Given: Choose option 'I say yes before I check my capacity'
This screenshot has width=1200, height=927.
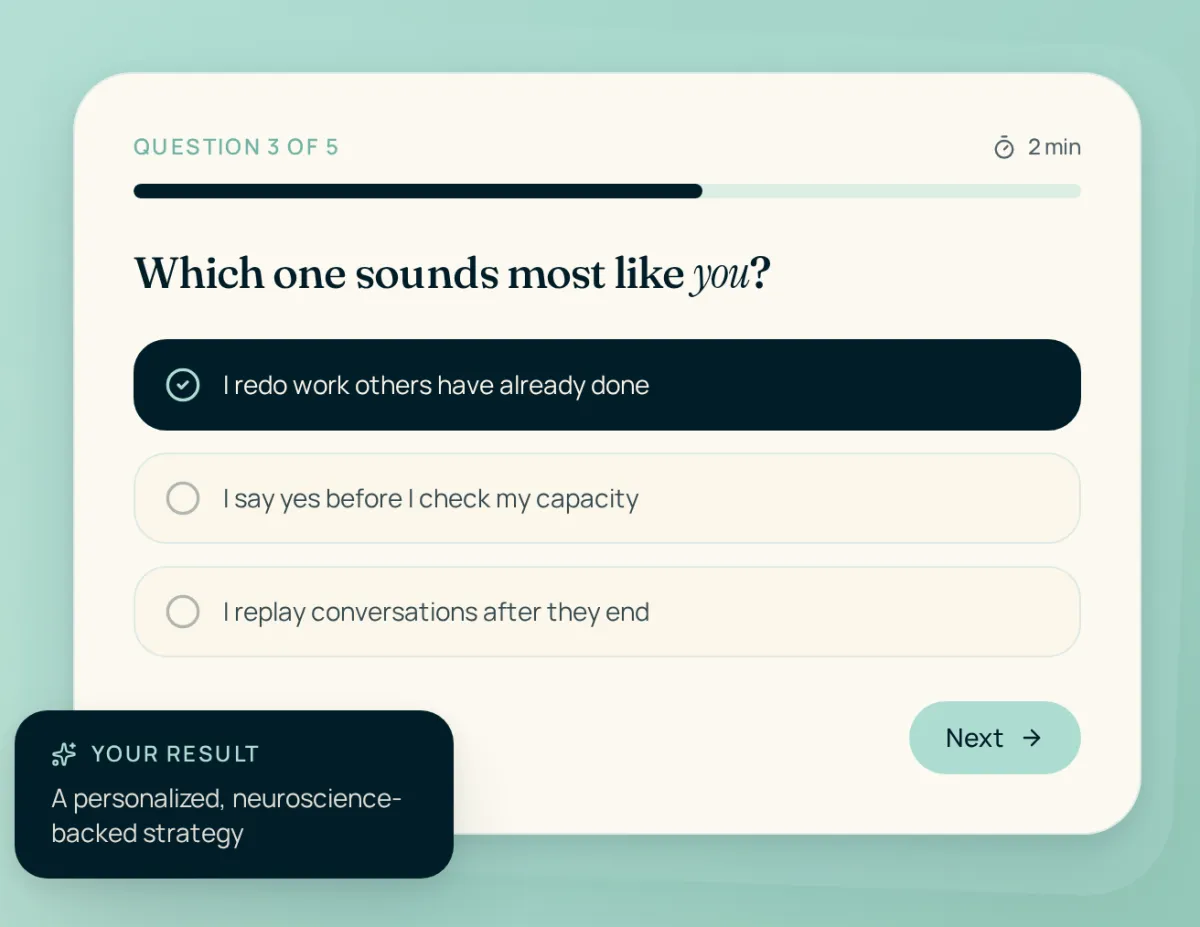Looking at the screenshot, I should coord(607,498).
